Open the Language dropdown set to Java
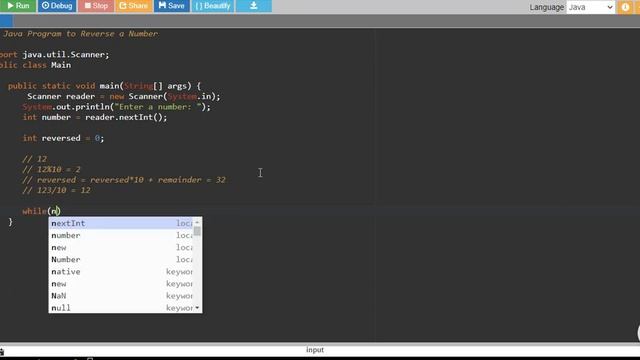Viewport: 640px width, 360px height. click(x=590, y=7)
